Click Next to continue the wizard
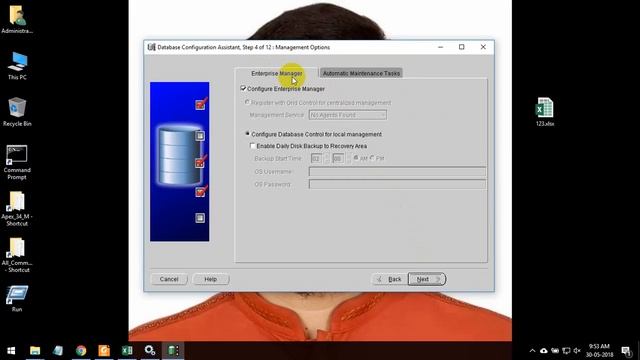Viewport: 640px width, 360px height. pos(427,279)
